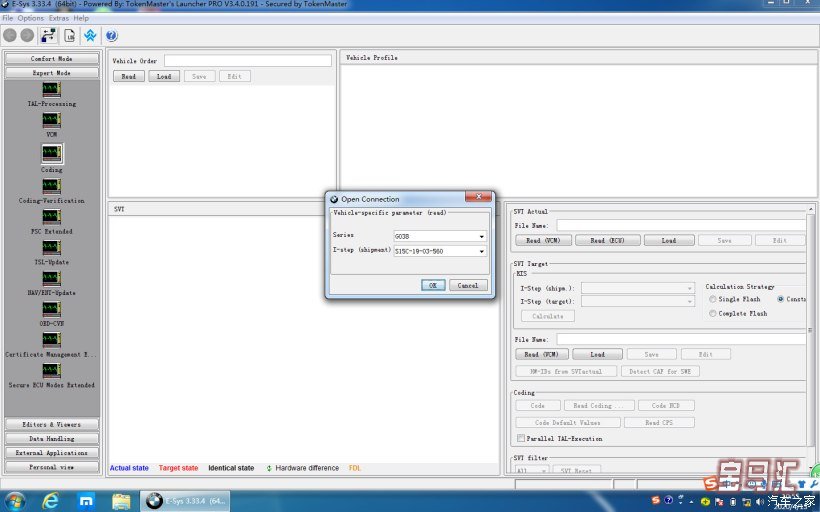The width and height of the screenshot is (820, 512).
Task: Open SVT filter All dropdown
Action: 532,470
